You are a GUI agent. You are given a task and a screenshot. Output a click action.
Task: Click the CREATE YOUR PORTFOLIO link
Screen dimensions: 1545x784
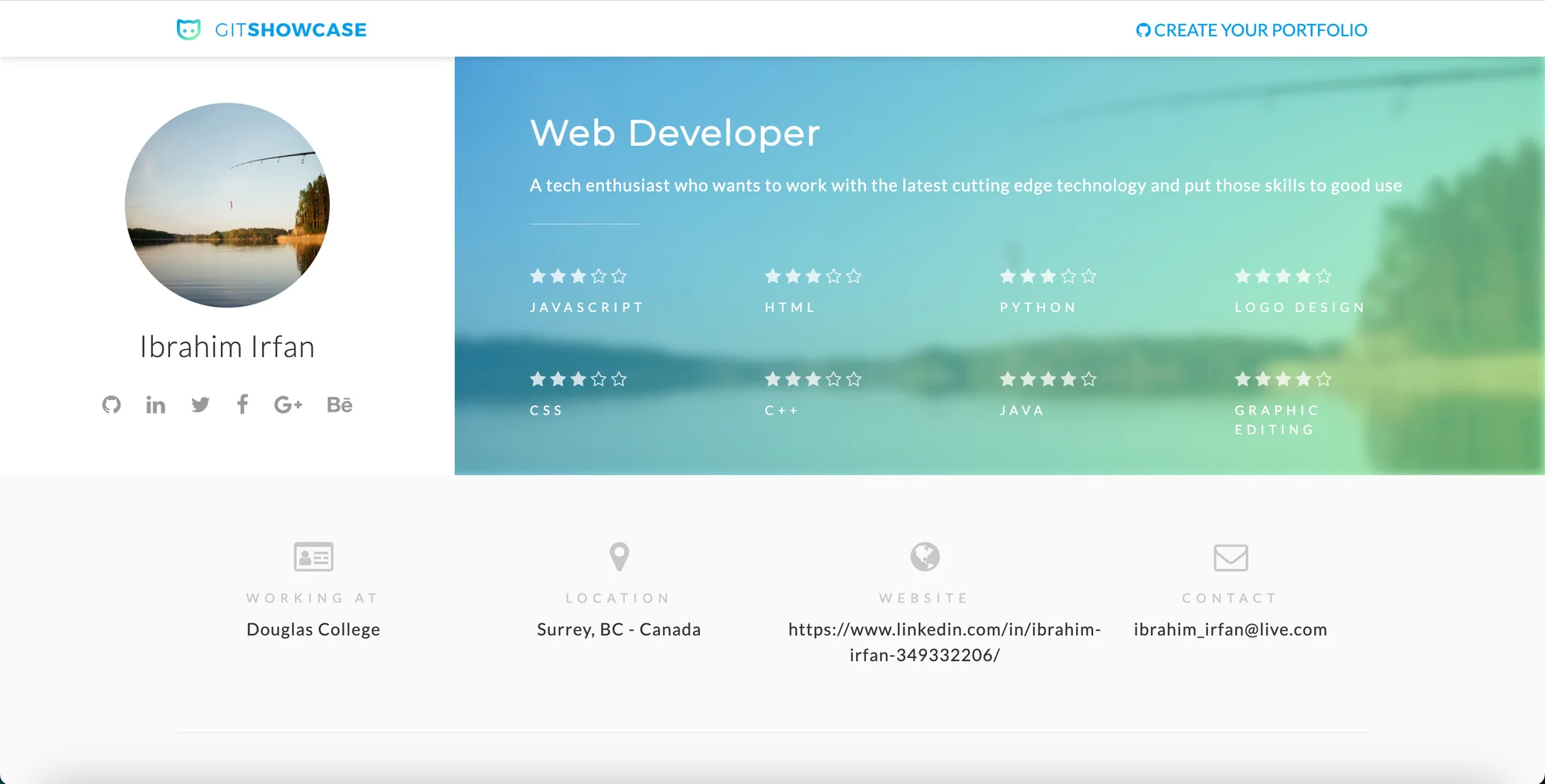[1261, 30]
